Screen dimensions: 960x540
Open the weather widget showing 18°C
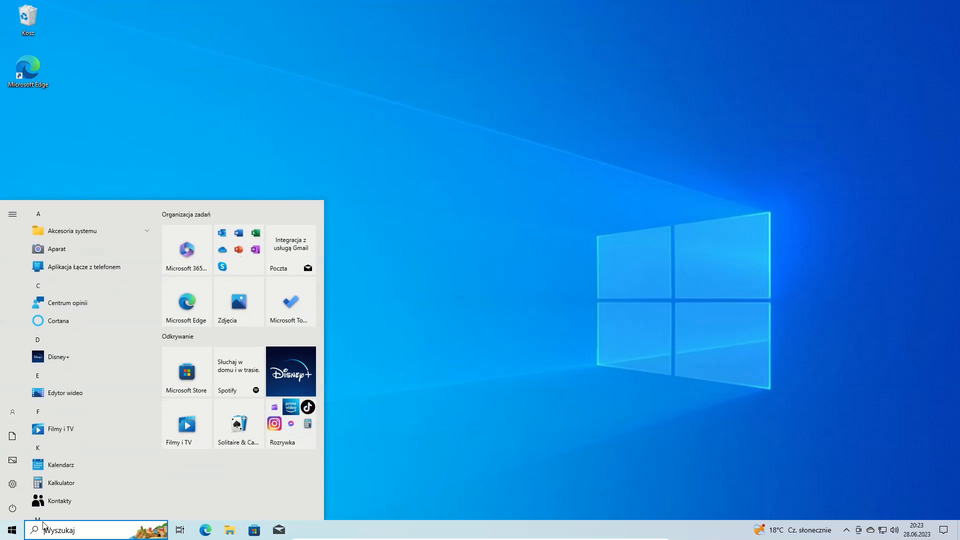[x=792, y=530]
